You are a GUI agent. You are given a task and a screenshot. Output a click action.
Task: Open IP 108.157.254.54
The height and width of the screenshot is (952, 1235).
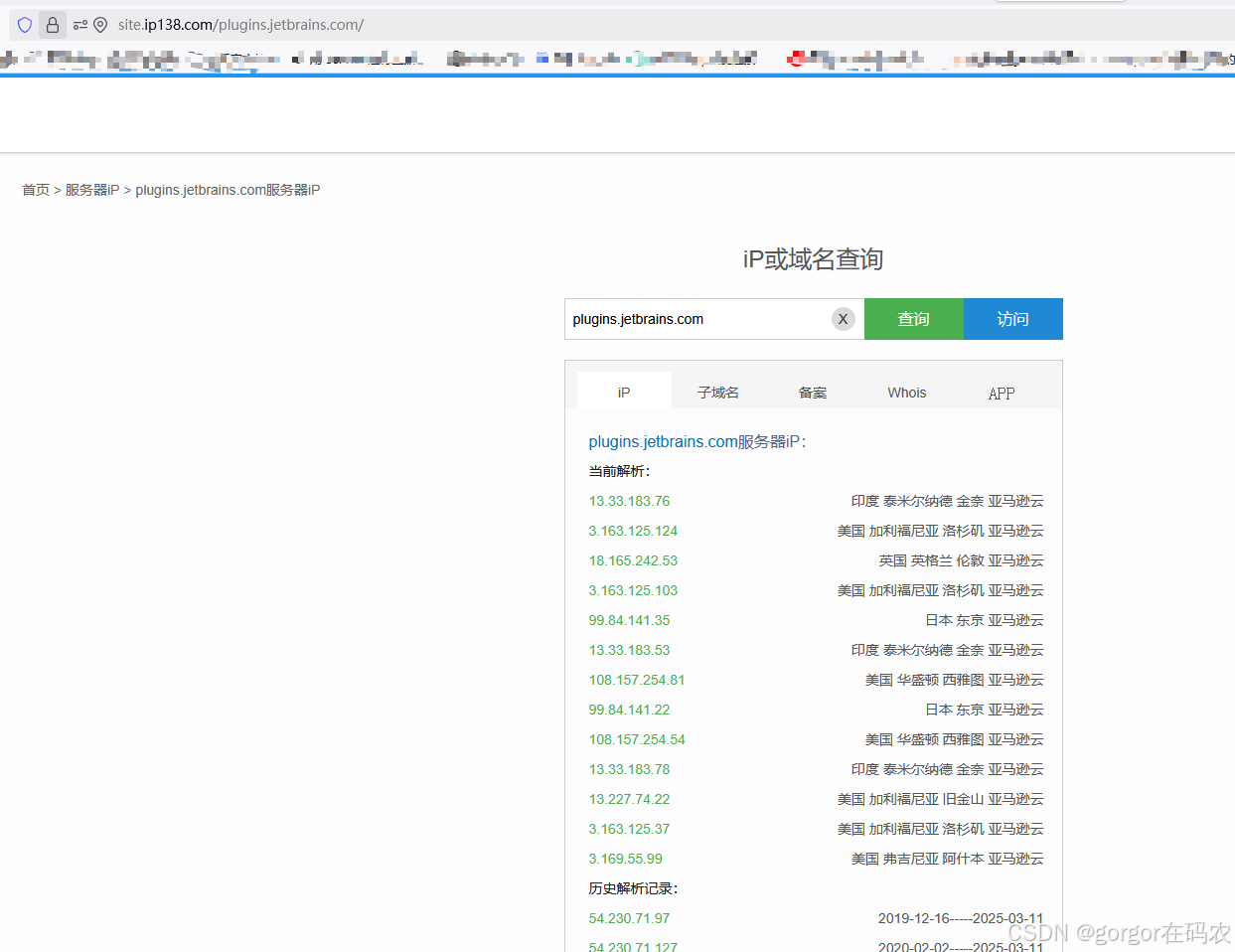click(637, 739)
